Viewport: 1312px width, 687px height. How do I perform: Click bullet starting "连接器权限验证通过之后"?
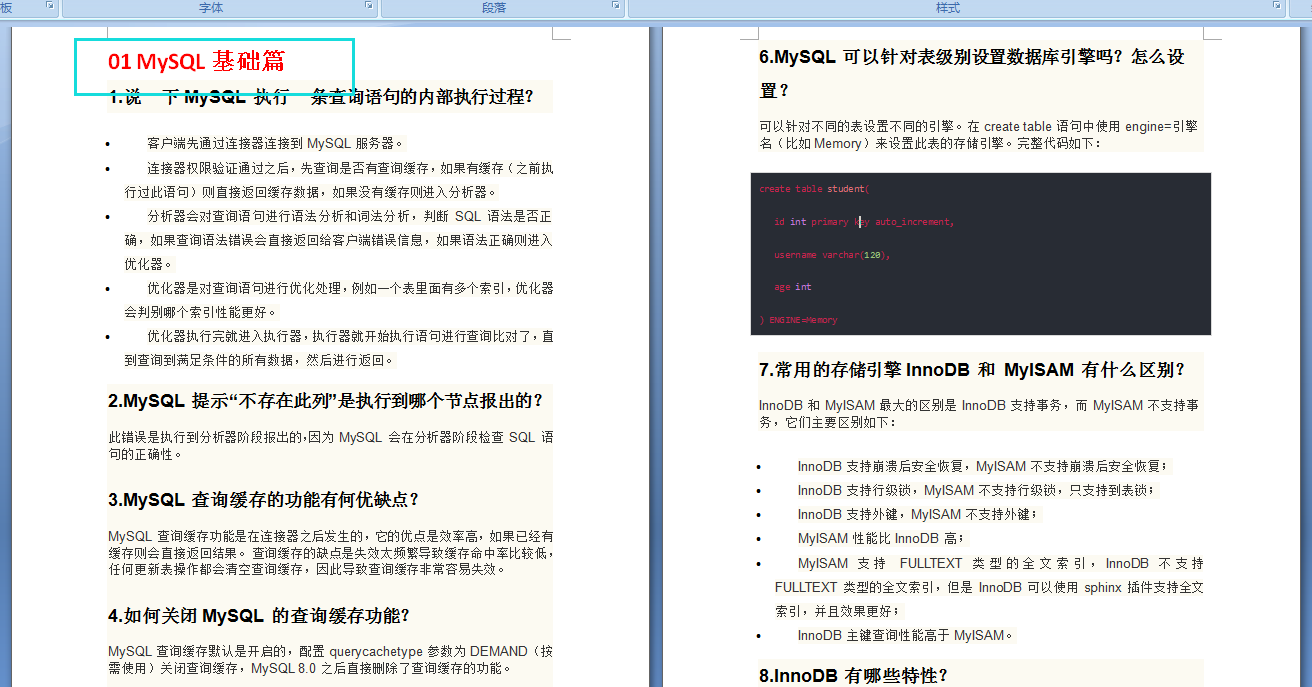click(339, 180)
